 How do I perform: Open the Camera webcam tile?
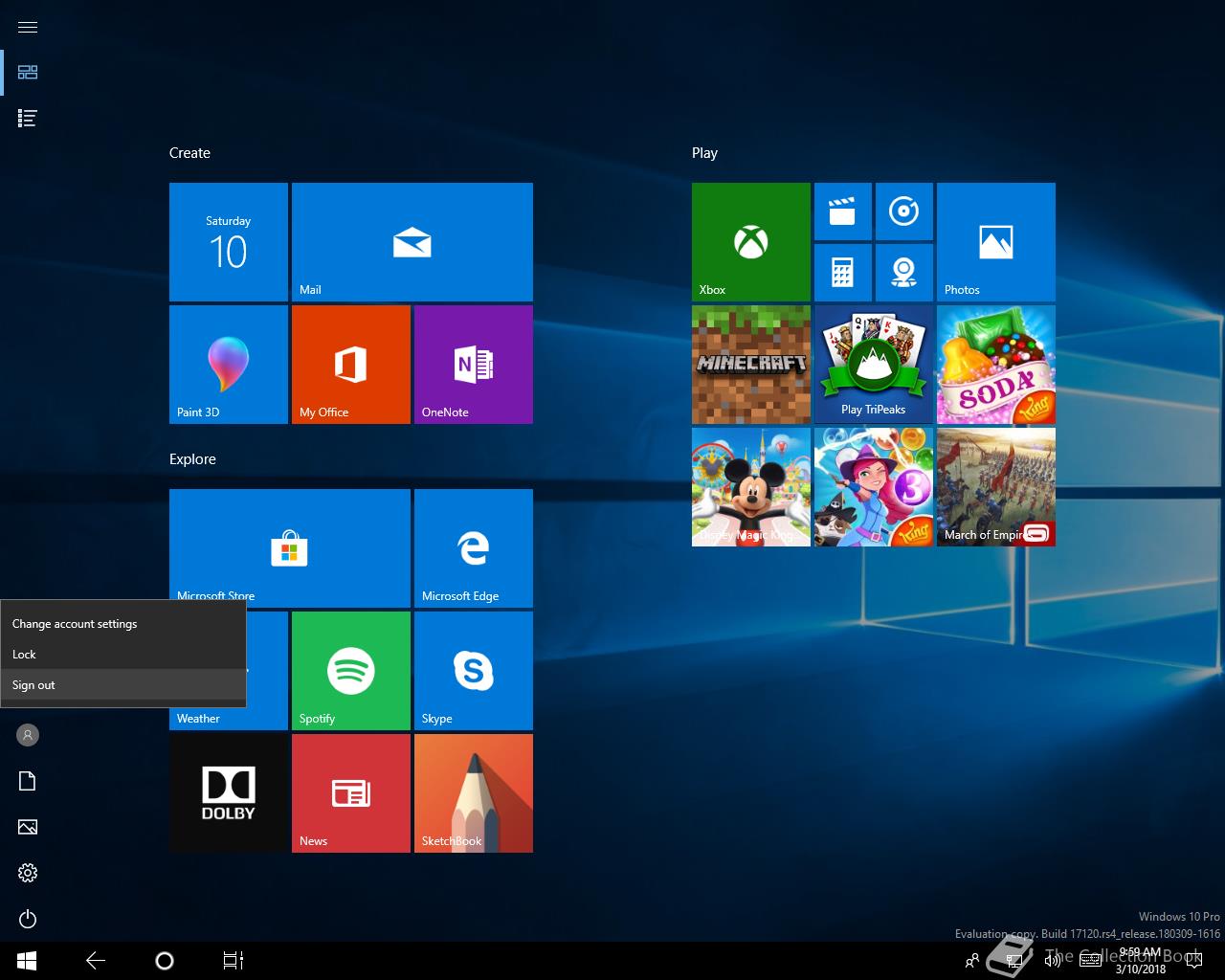coord(904,273)
